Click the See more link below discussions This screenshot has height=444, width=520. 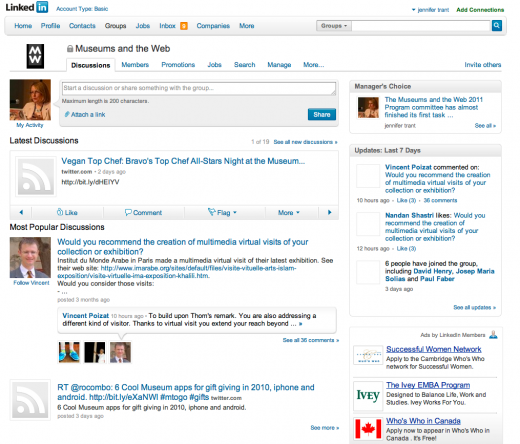325,428
